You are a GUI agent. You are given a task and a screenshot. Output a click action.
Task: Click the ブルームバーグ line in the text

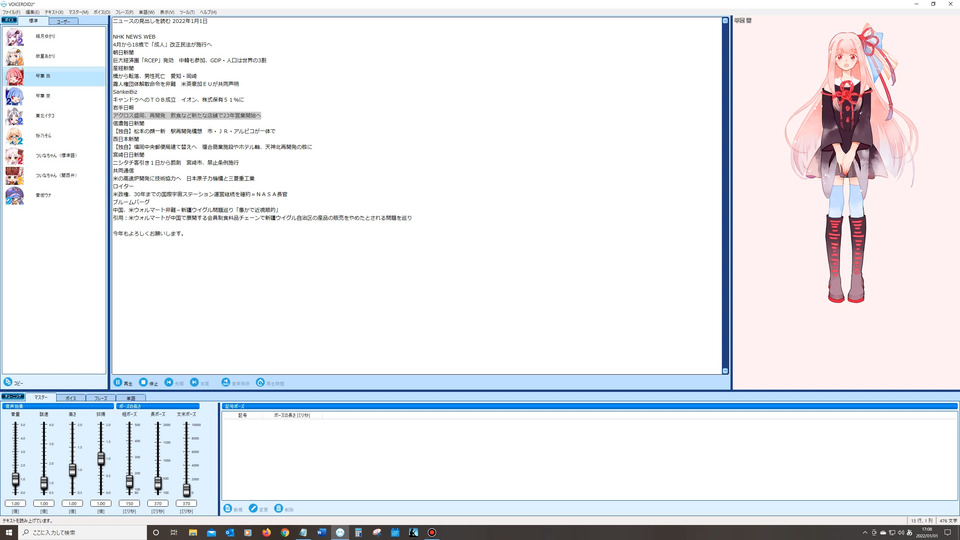[131, 202]
